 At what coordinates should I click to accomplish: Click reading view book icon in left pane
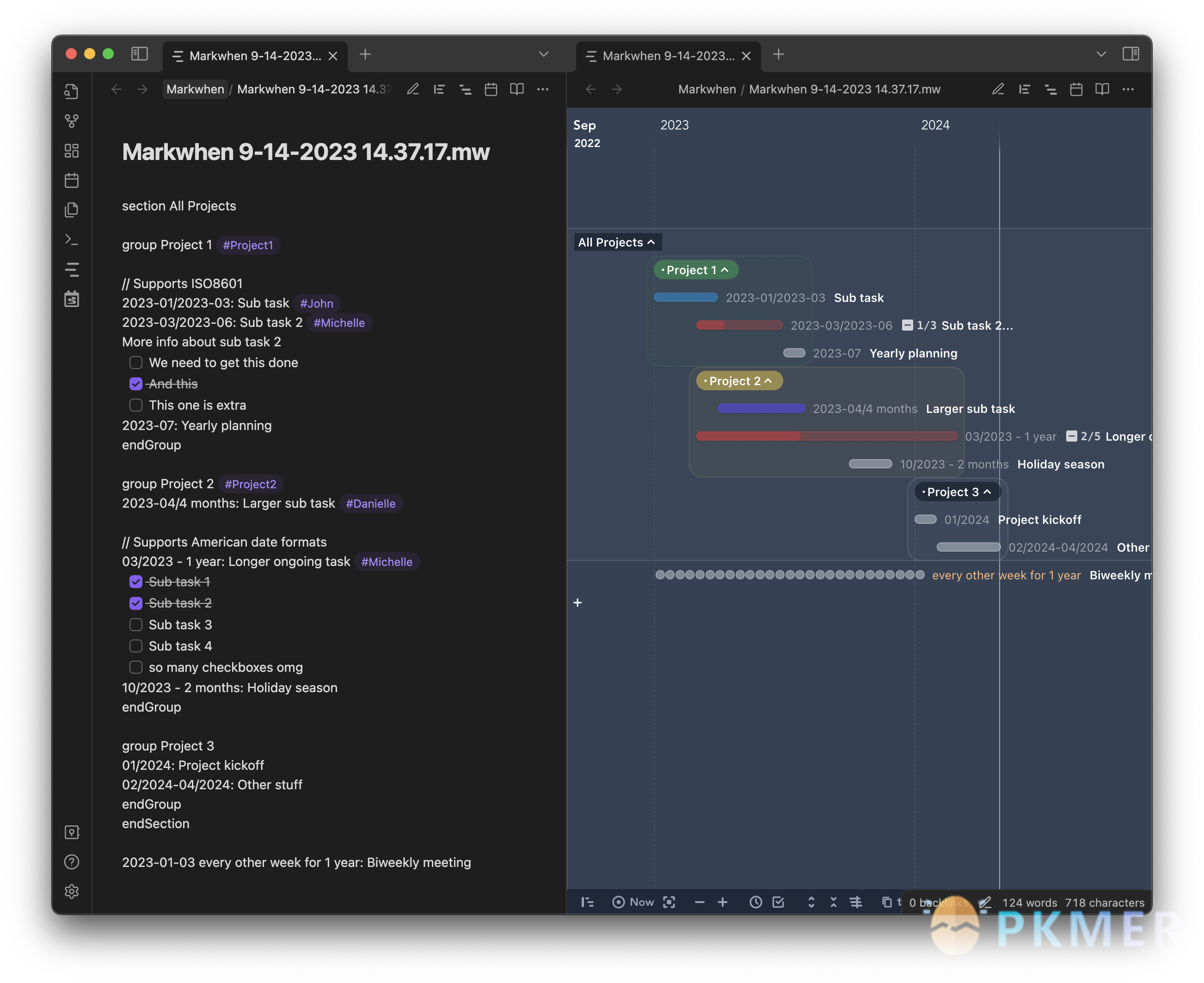coord(516,89)
